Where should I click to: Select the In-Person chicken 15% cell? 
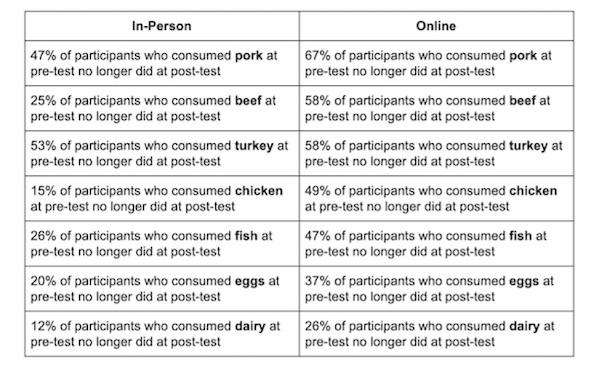(162, 199)
